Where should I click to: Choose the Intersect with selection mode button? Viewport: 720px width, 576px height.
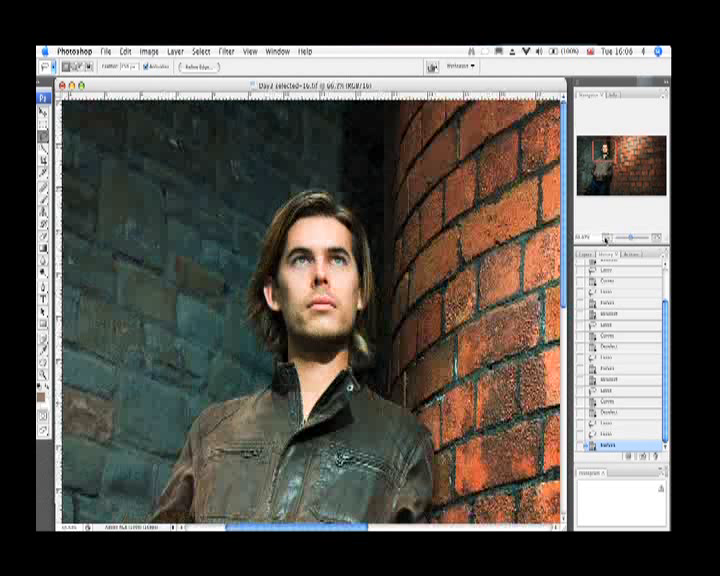click(x=89, y=67)
